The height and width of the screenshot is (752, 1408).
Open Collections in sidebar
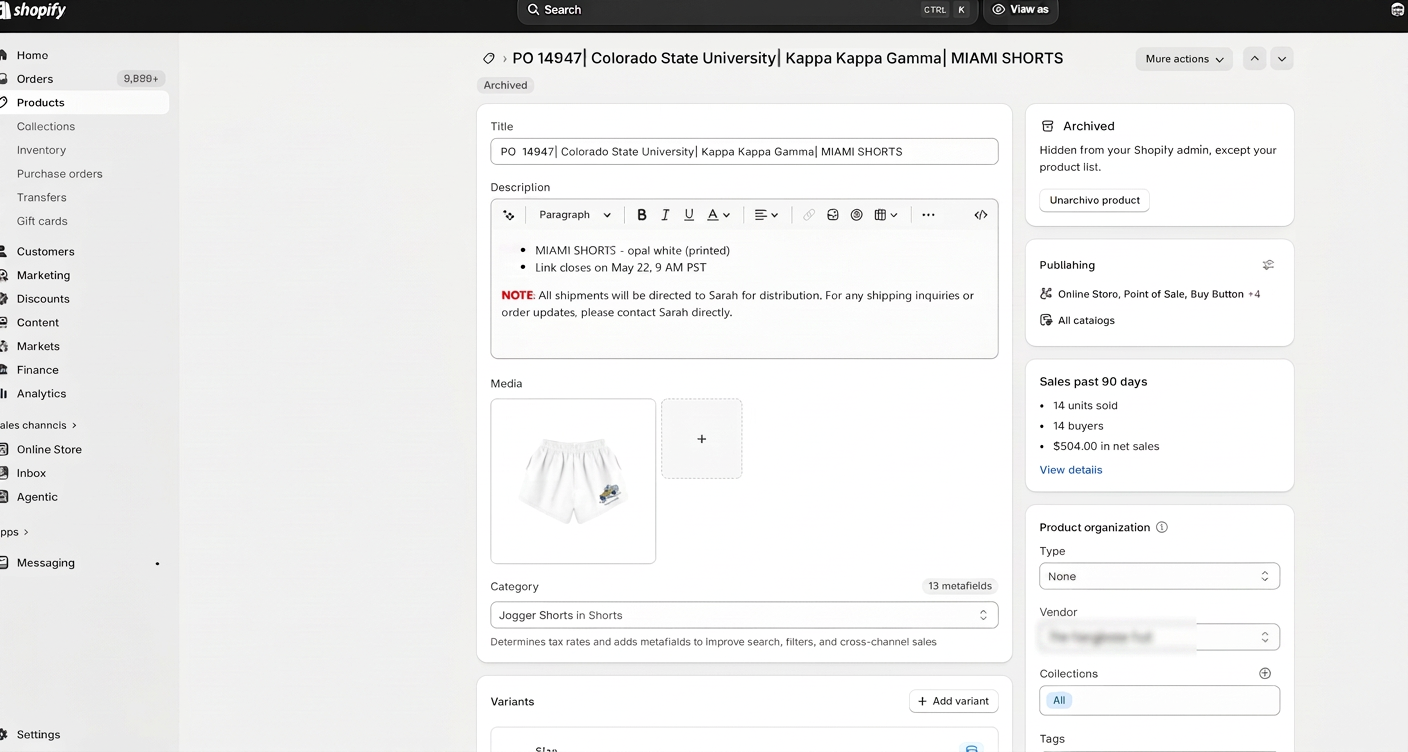[46, 127]
